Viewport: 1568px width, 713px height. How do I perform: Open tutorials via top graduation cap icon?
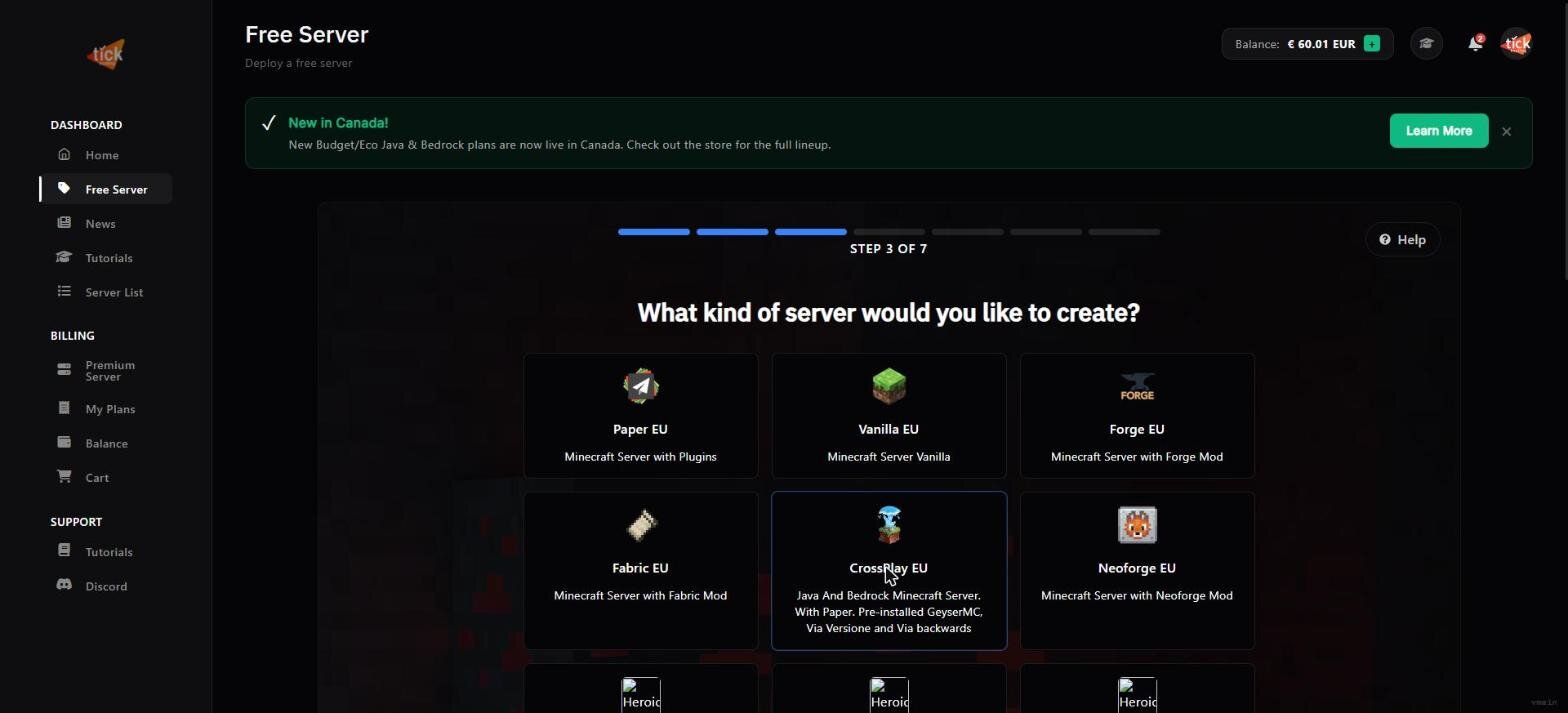click(x=1427, y=43)
